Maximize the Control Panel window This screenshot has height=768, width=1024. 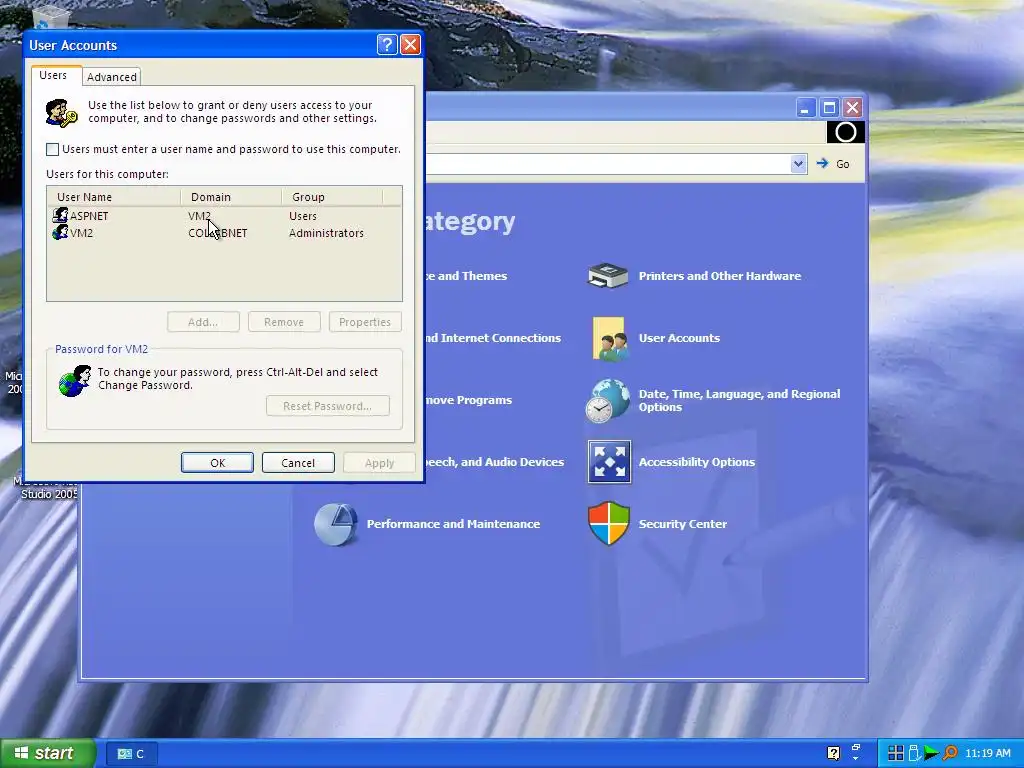coord(829,108)
